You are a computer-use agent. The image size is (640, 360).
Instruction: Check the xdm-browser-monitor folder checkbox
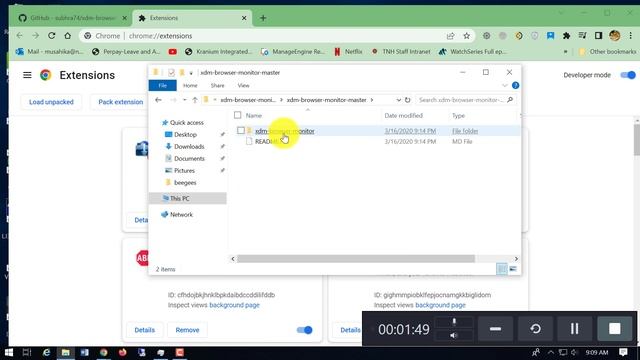[x=241, y=131]
